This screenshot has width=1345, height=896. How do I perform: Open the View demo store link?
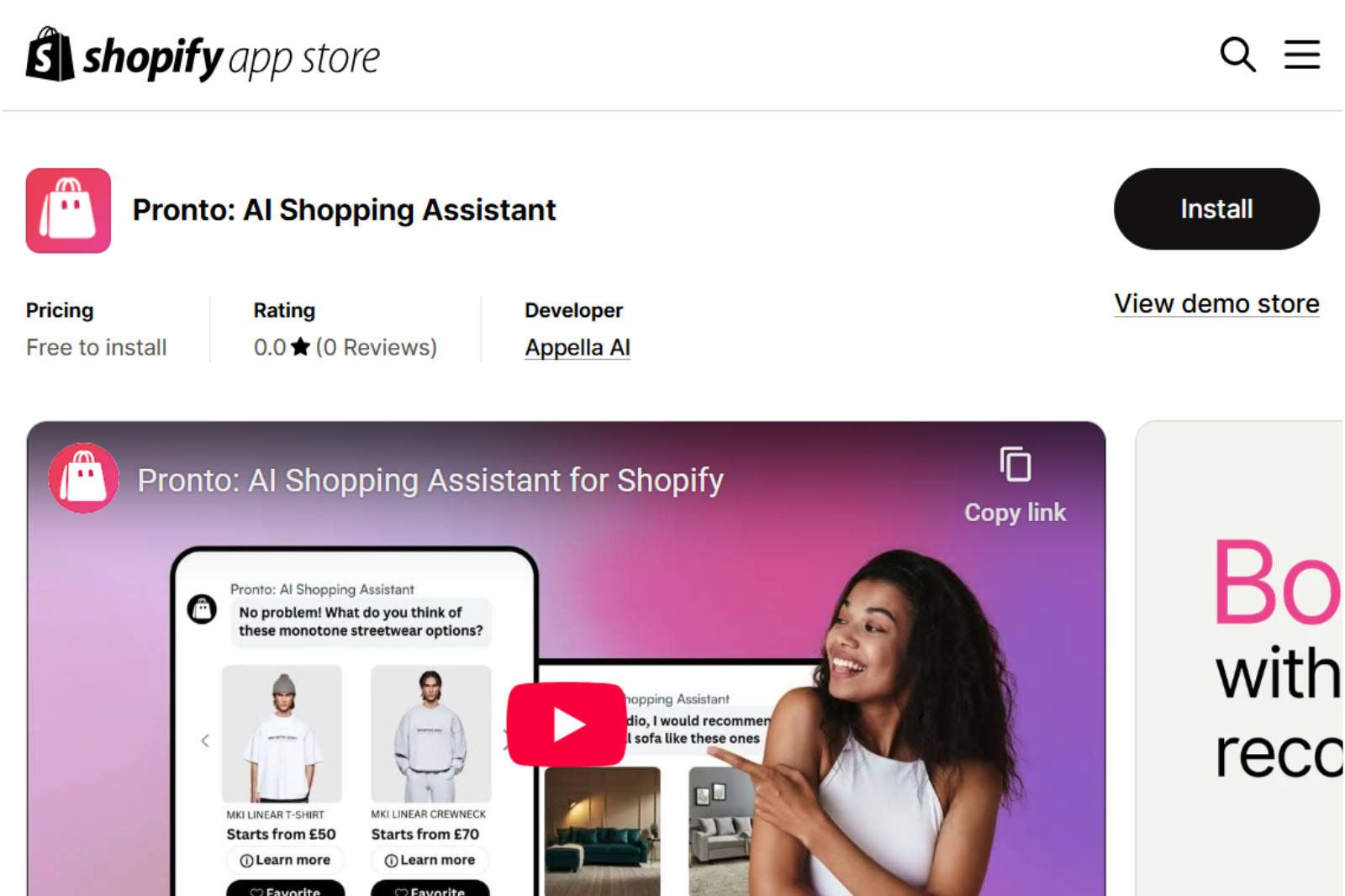[x=1216, y=303]
